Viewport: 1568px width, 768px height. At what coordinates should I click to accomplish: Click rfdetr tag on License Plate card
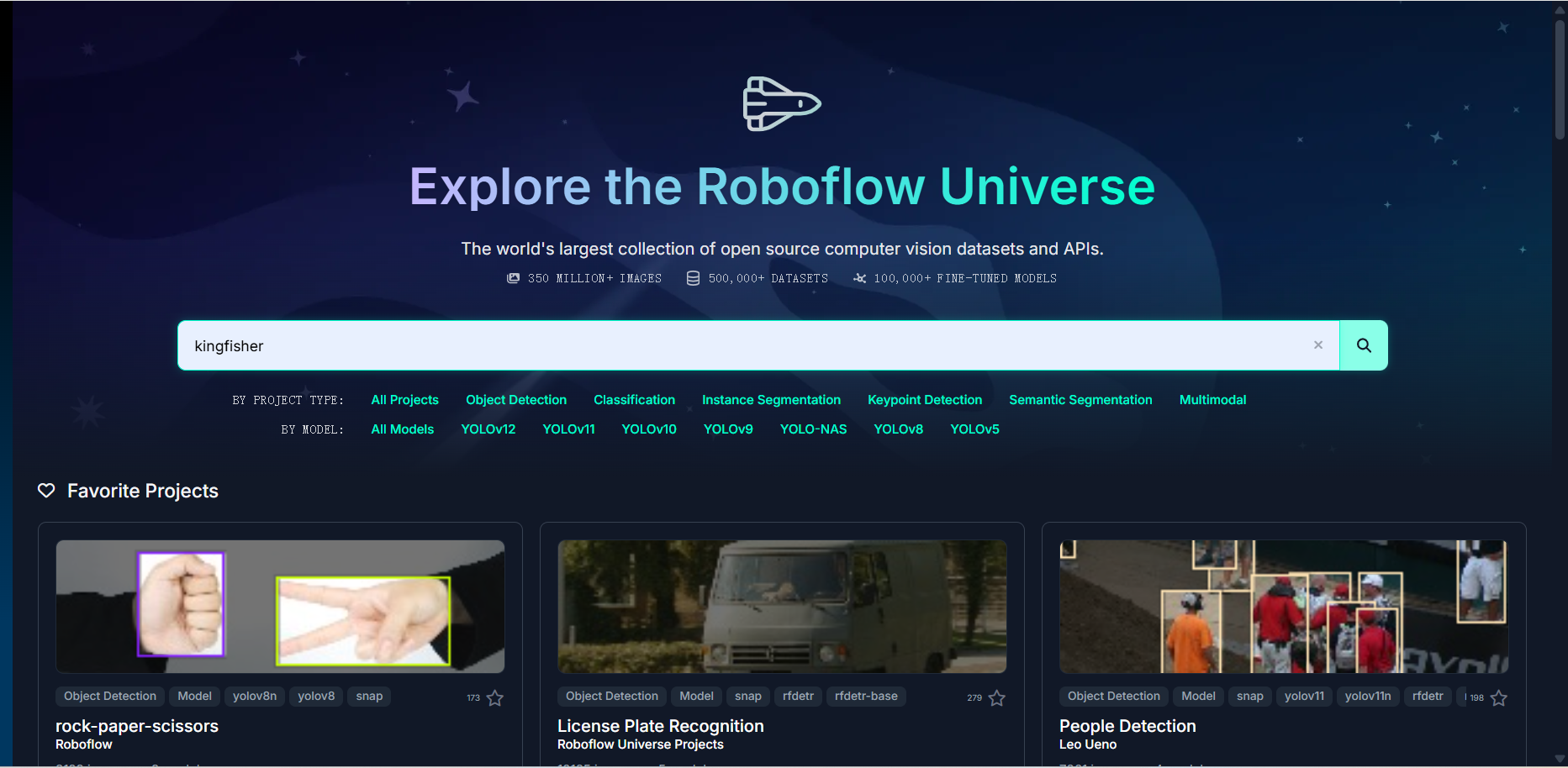(x=798, y=697)
